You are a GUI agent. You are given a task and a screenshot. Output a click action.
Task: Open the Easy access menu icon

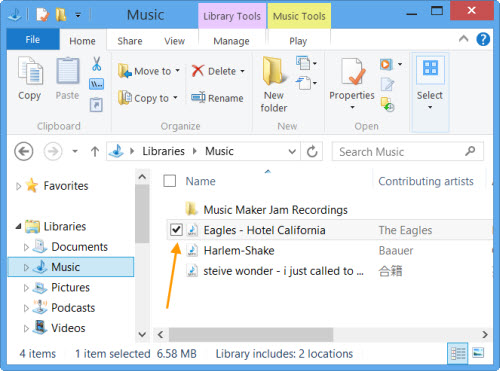click(306, 83)
